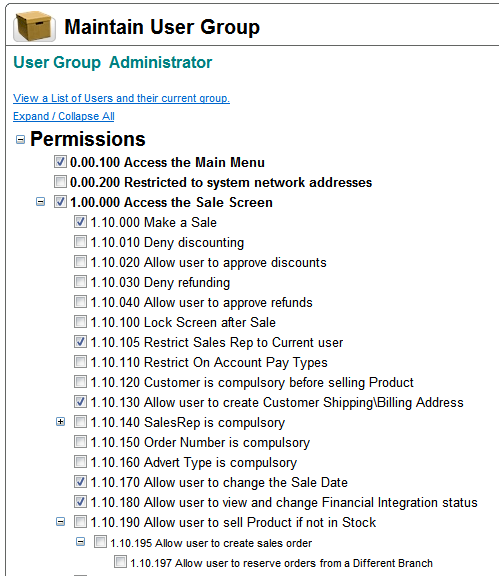Tick 1.10.197 reserve orders from Different Branch
Screen dimensions: 499x576
tap(120, 561)
